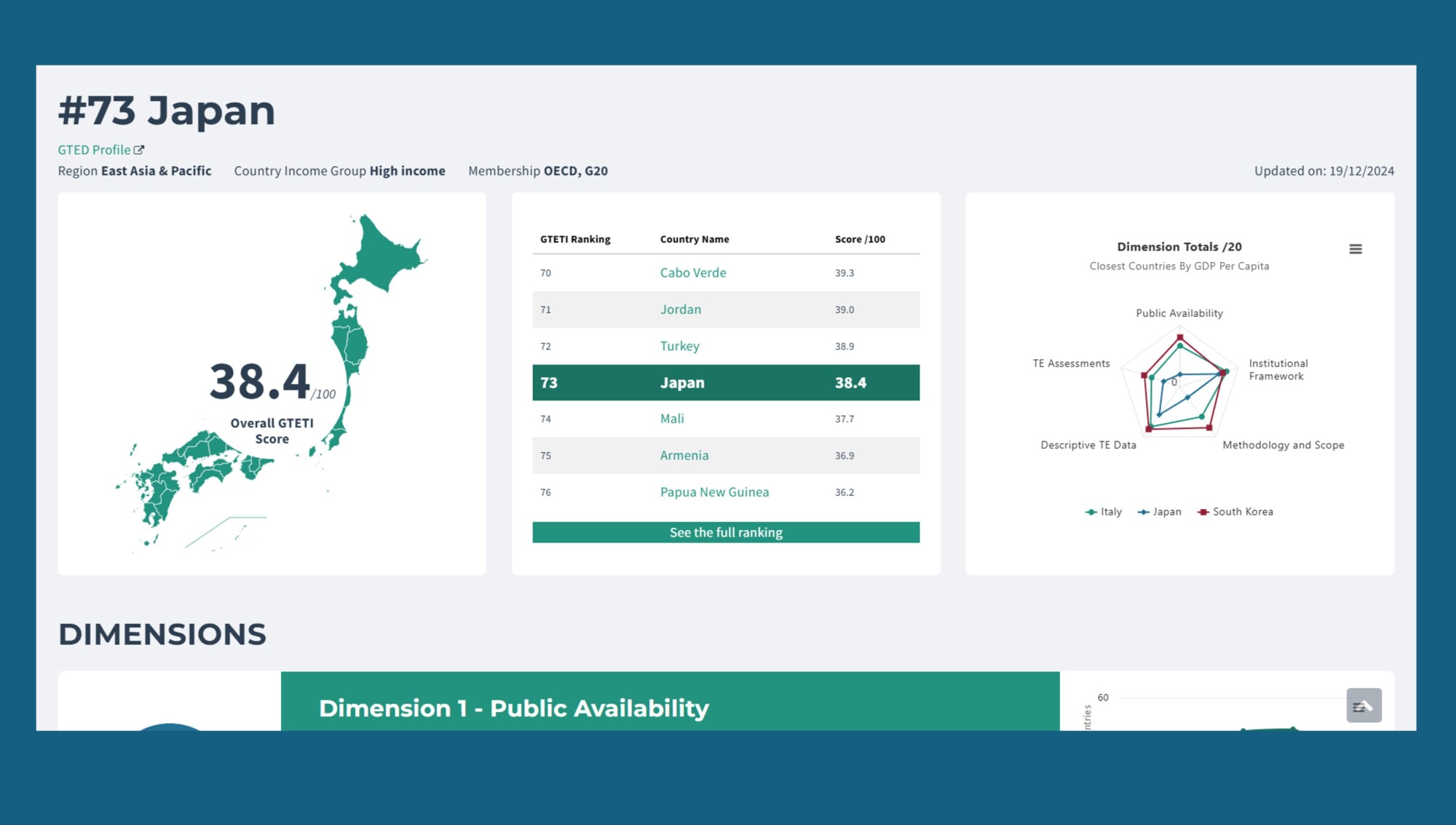
Task: Select Turkey in the ranking table
Action: pos(679,346)
